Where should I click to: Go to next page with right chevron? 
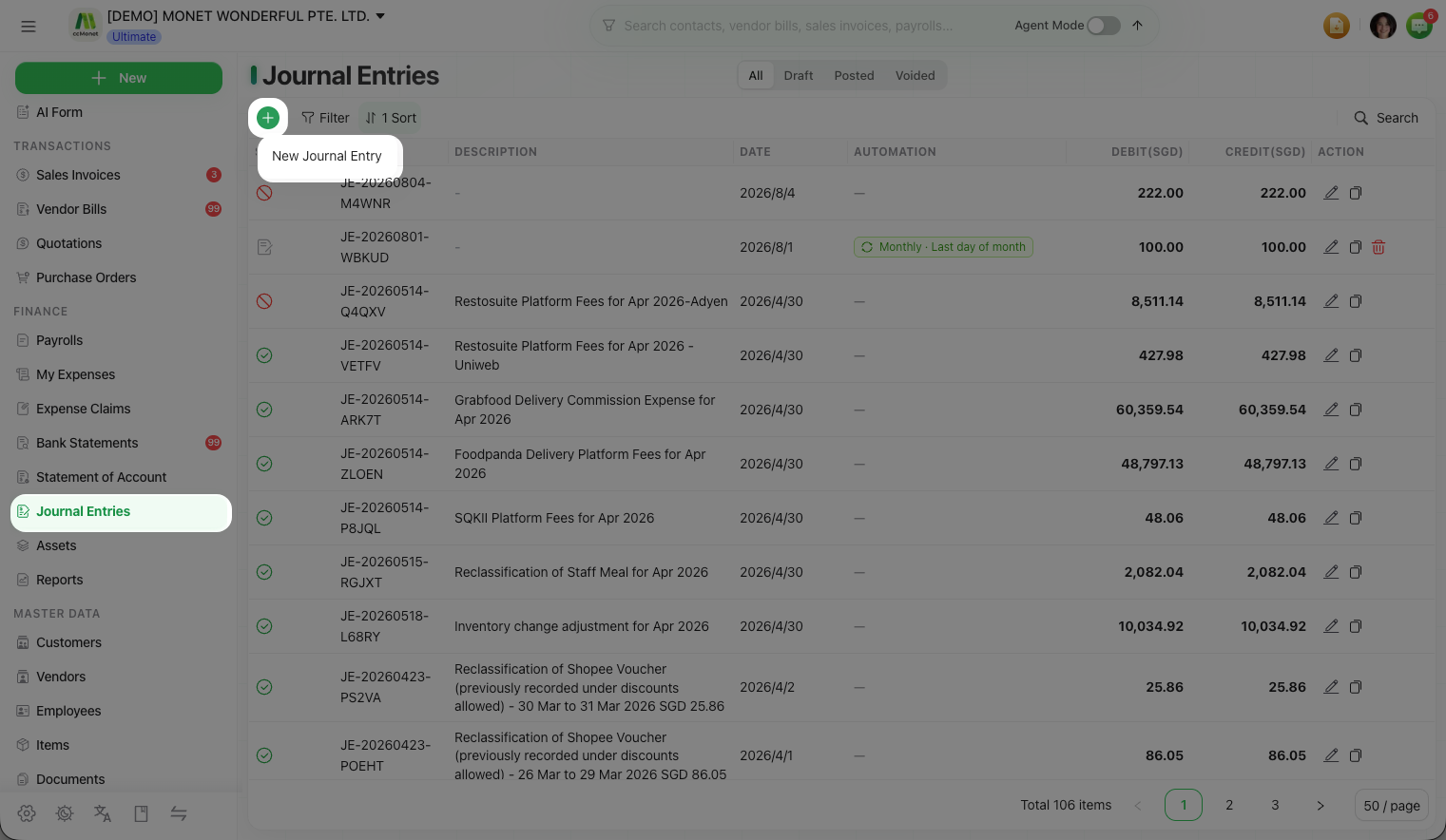click(x=1321, y=806)
